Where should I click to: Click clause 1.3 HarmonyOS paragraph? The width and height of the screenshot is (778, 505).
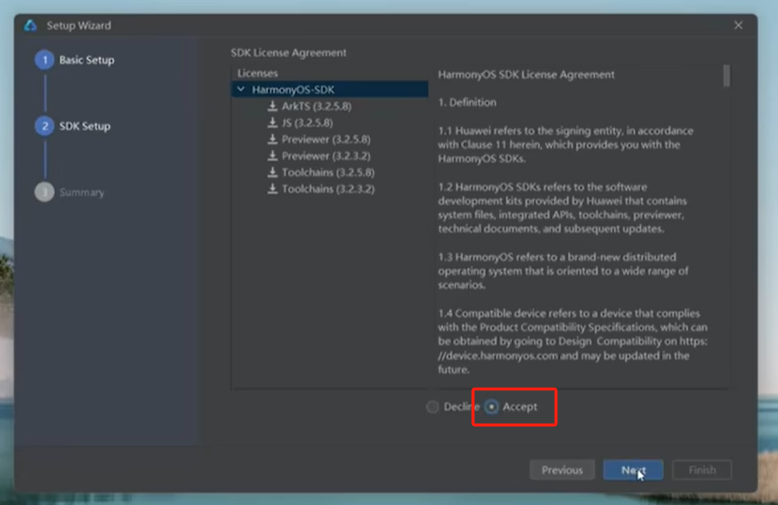563,271
